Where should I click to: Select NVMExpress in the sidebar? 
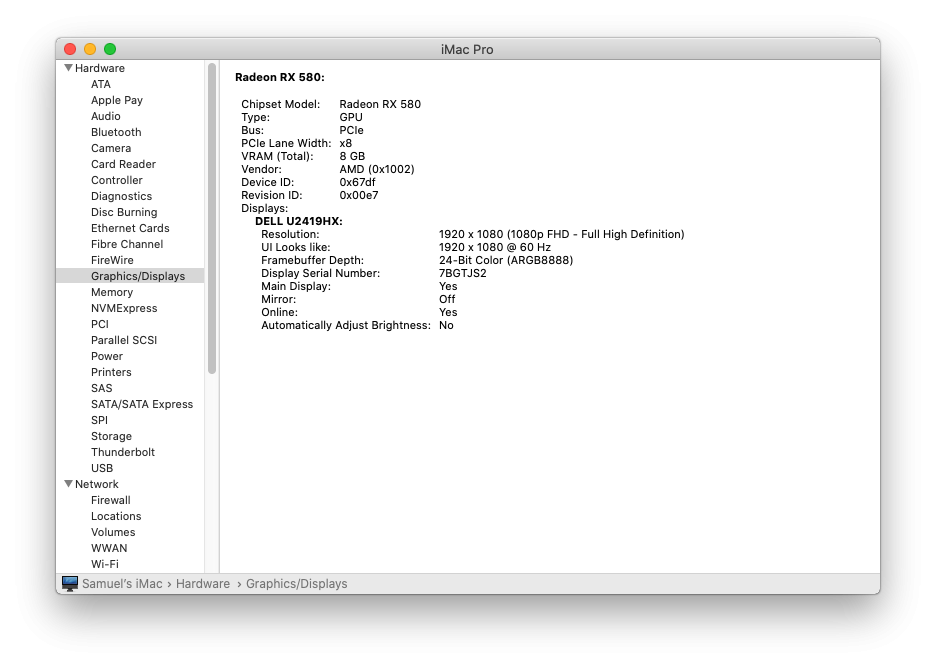click(124, 308)
